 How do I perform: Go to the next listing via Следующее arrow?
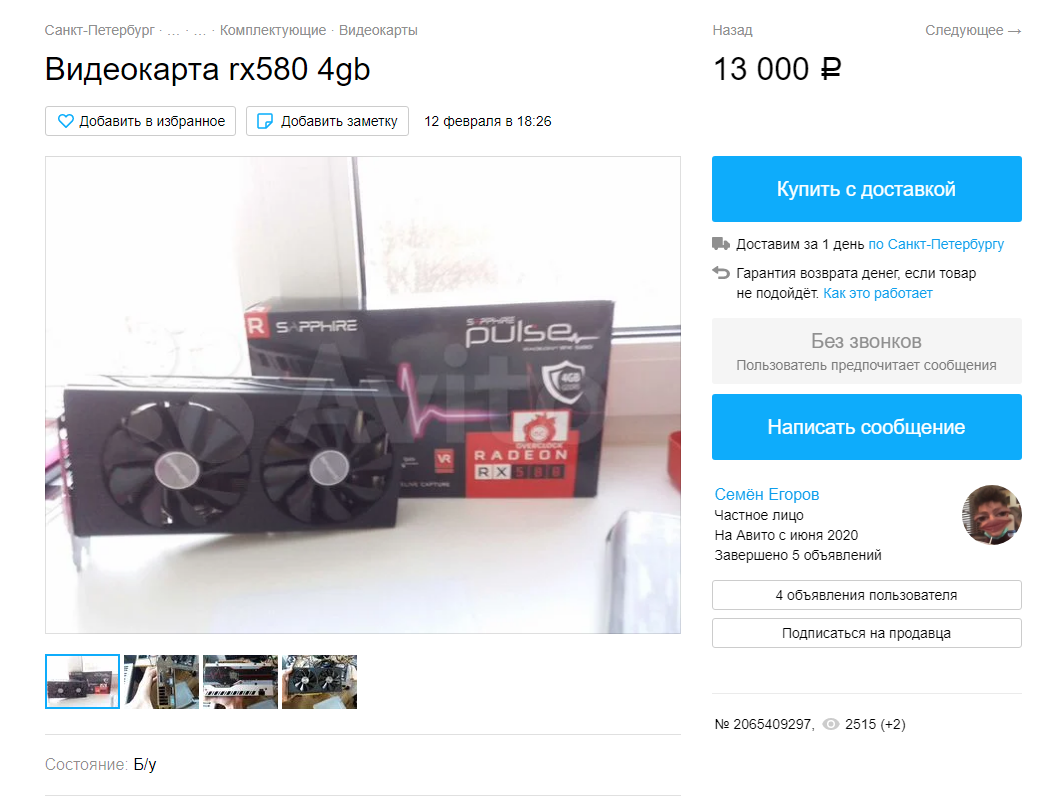(x=973, y=30)
